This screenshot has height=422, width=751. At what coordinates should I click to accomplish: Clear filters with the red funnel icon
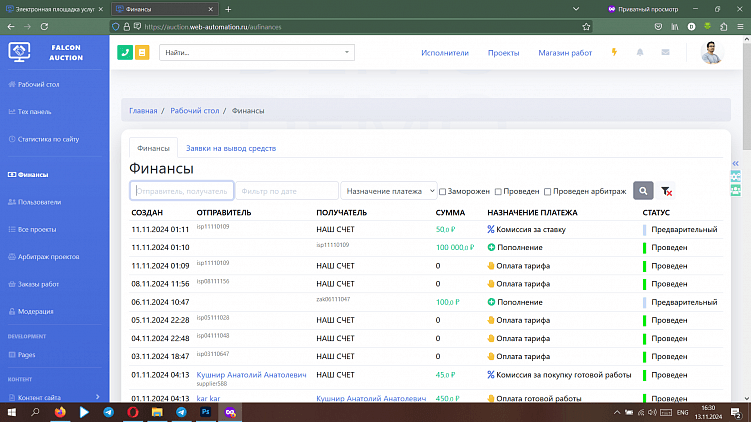pos(667,191)
